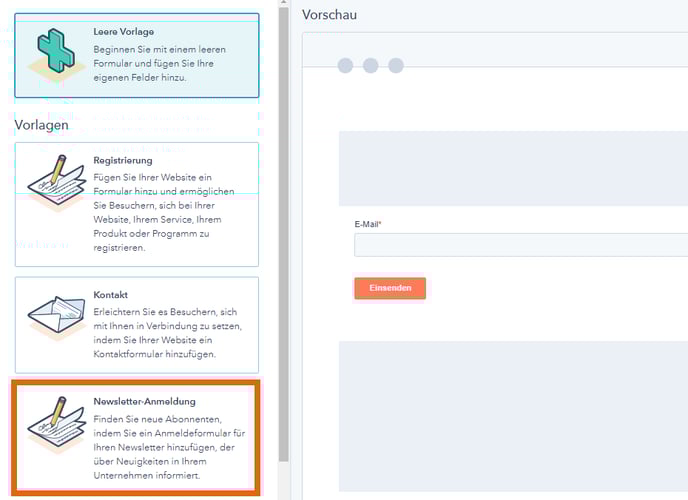This screenshot has height=500, width=688.
Task: Pick the Kontakt template card
Action: pyautogui.click(x=137, y=325)
